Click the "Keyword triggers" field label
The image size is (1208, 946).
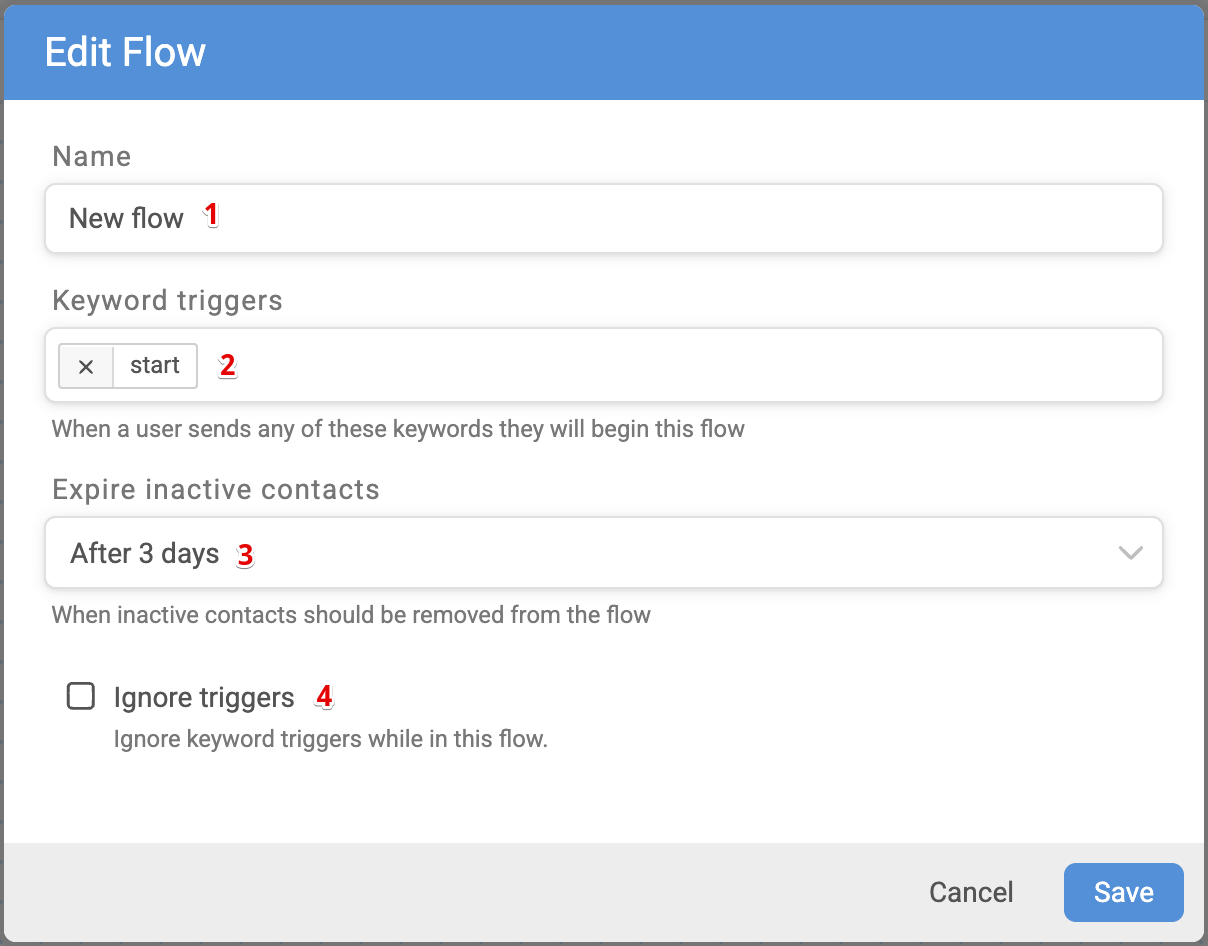coord(167,301)
